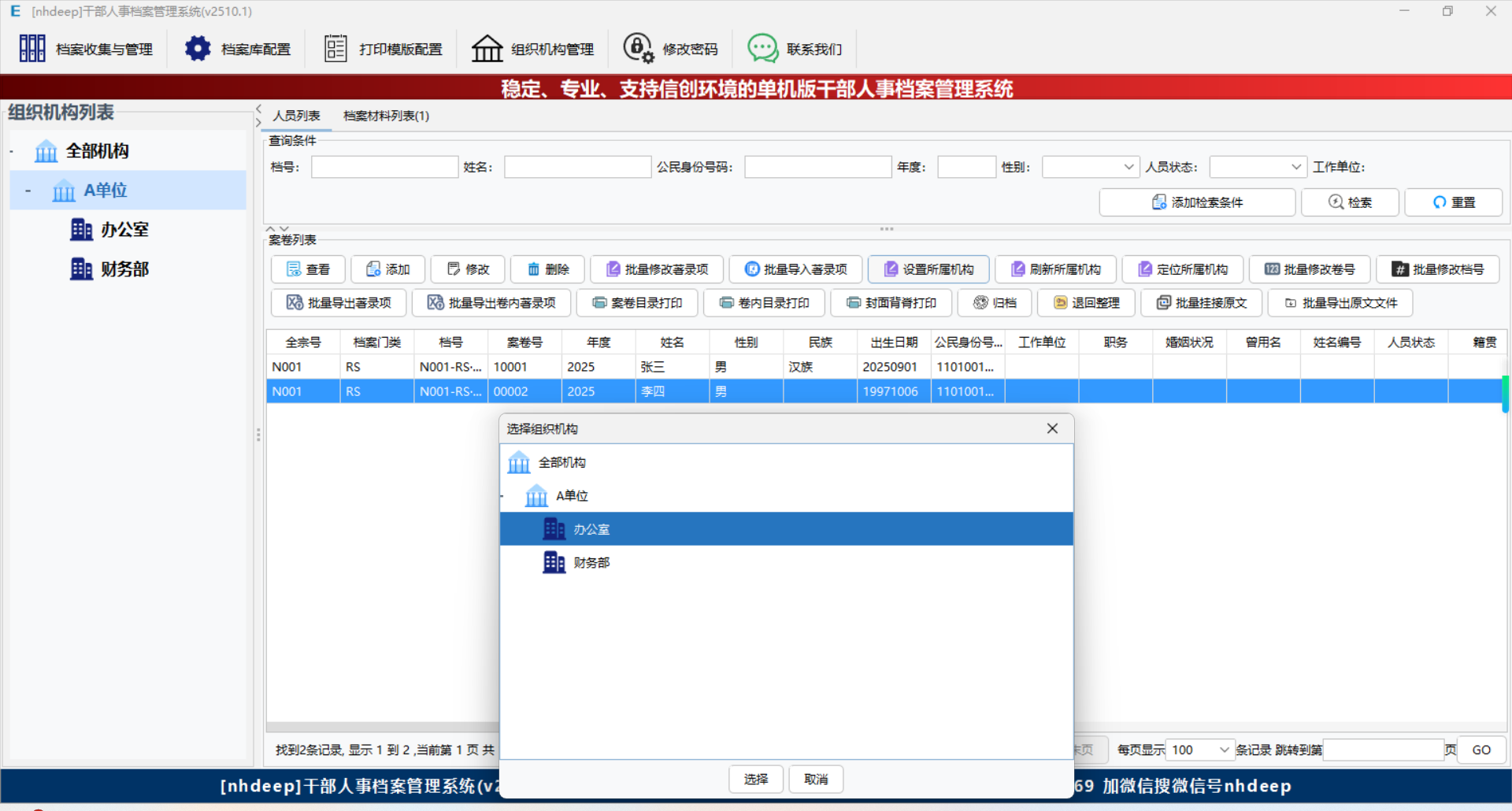This screenshot has width=1512, height=811.
Task: Click the 归档 archive button
Action: click(994, 302)
